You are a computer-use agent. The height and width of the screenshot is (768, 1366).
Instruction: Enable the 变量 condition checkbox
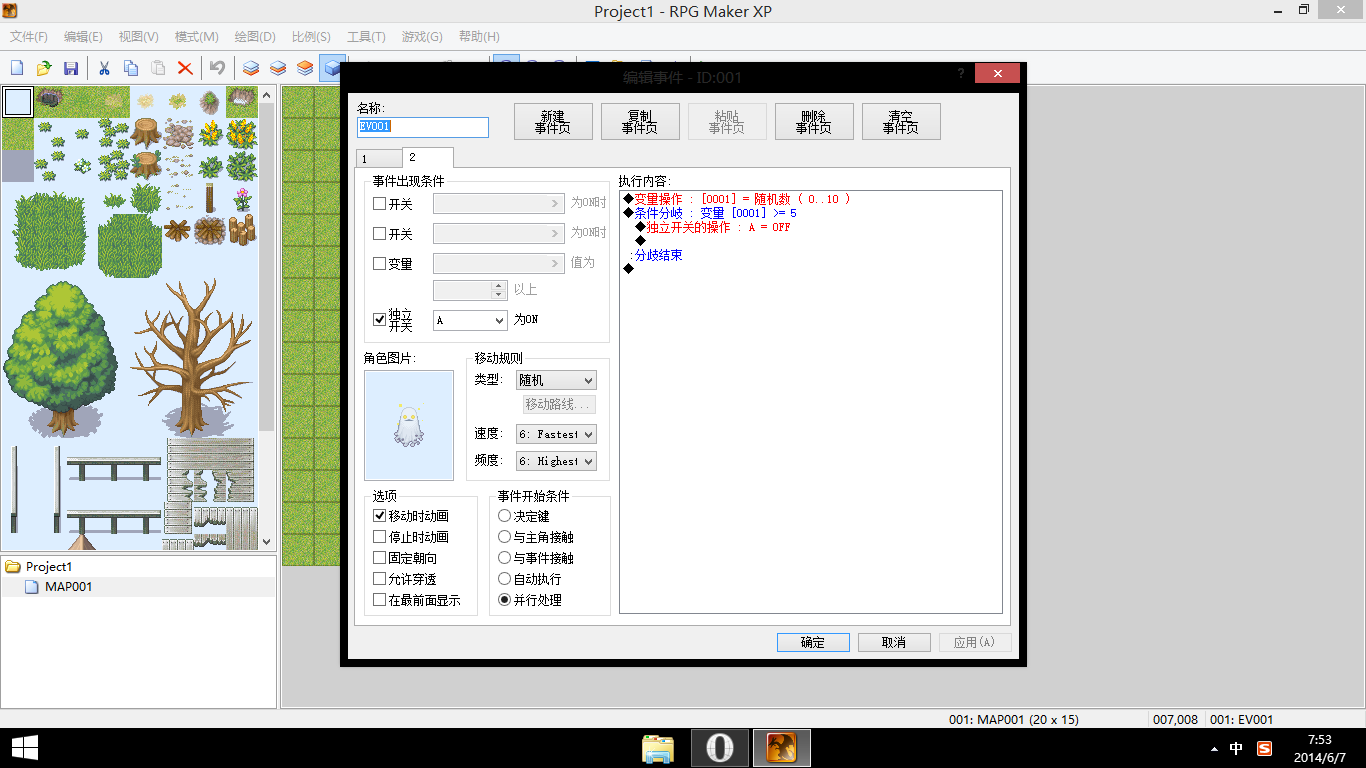pyautogui.click(x=379, y=264)
